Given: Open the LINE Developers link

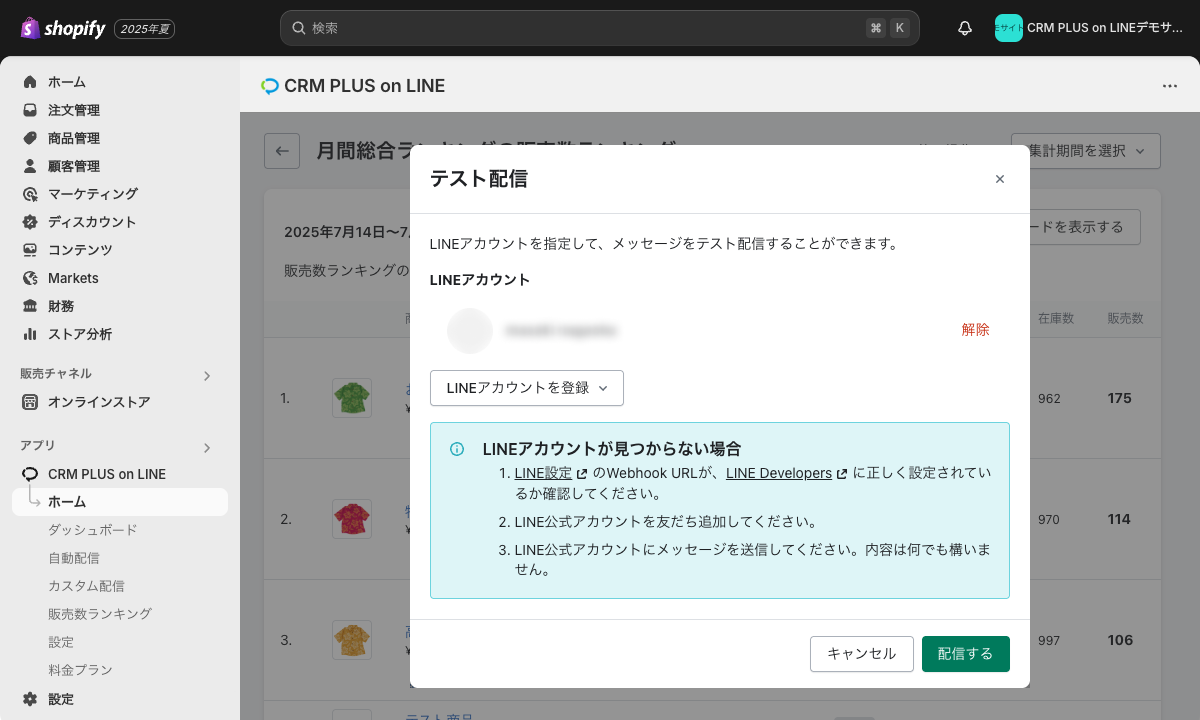Looking at the screenshot, I should click(x=779, y=473).
